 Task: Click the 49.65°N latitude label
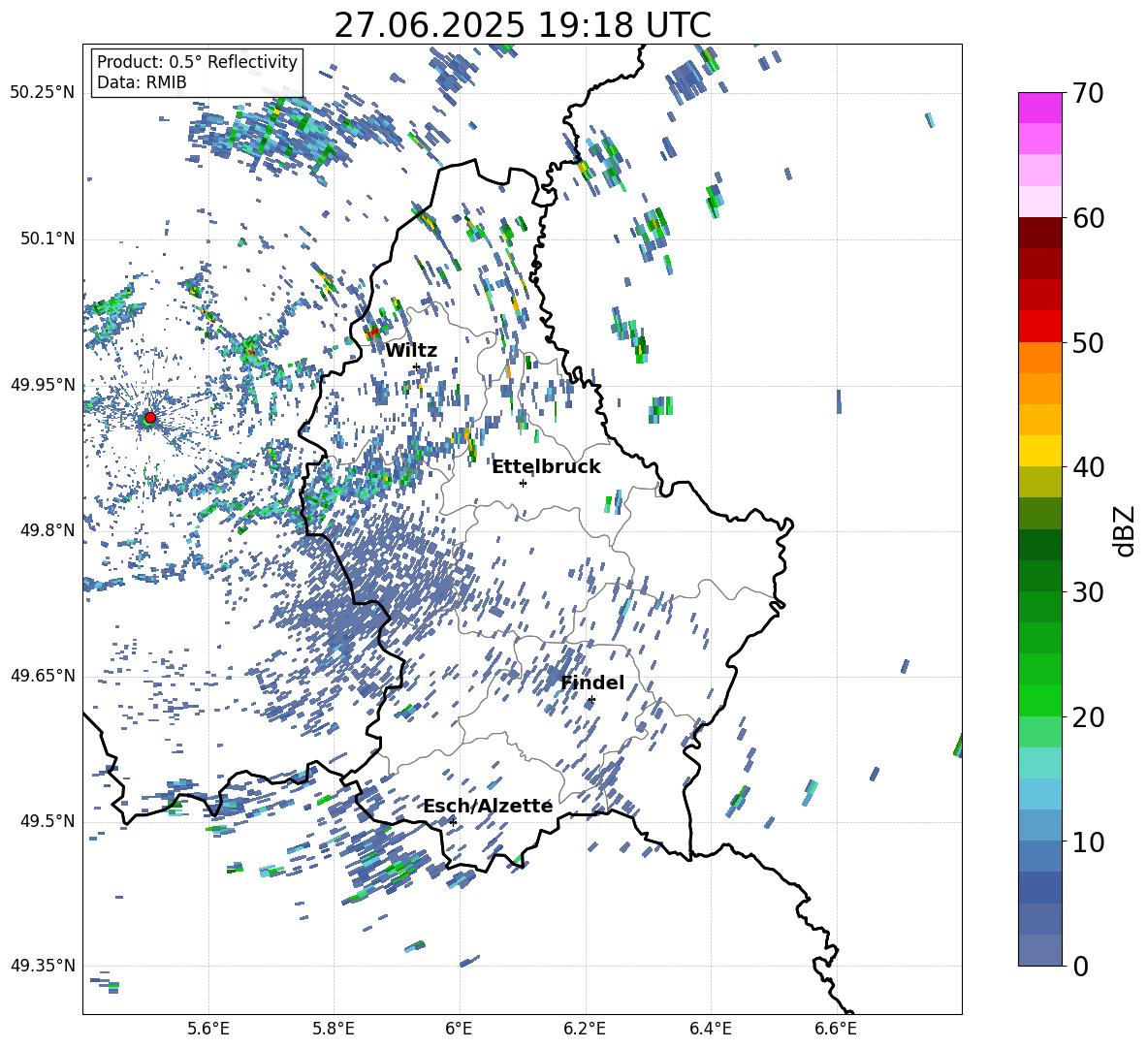pyautogui.click(x=43, y=677)
